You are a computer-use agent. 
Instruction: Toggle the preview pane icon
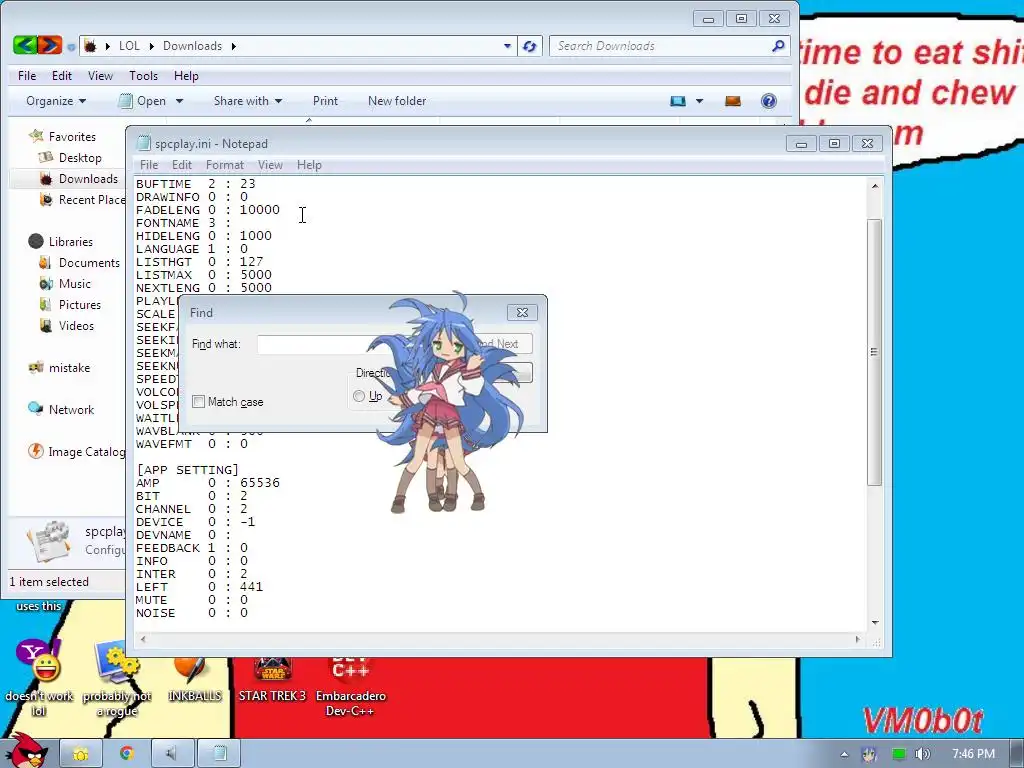coord(733,101)
